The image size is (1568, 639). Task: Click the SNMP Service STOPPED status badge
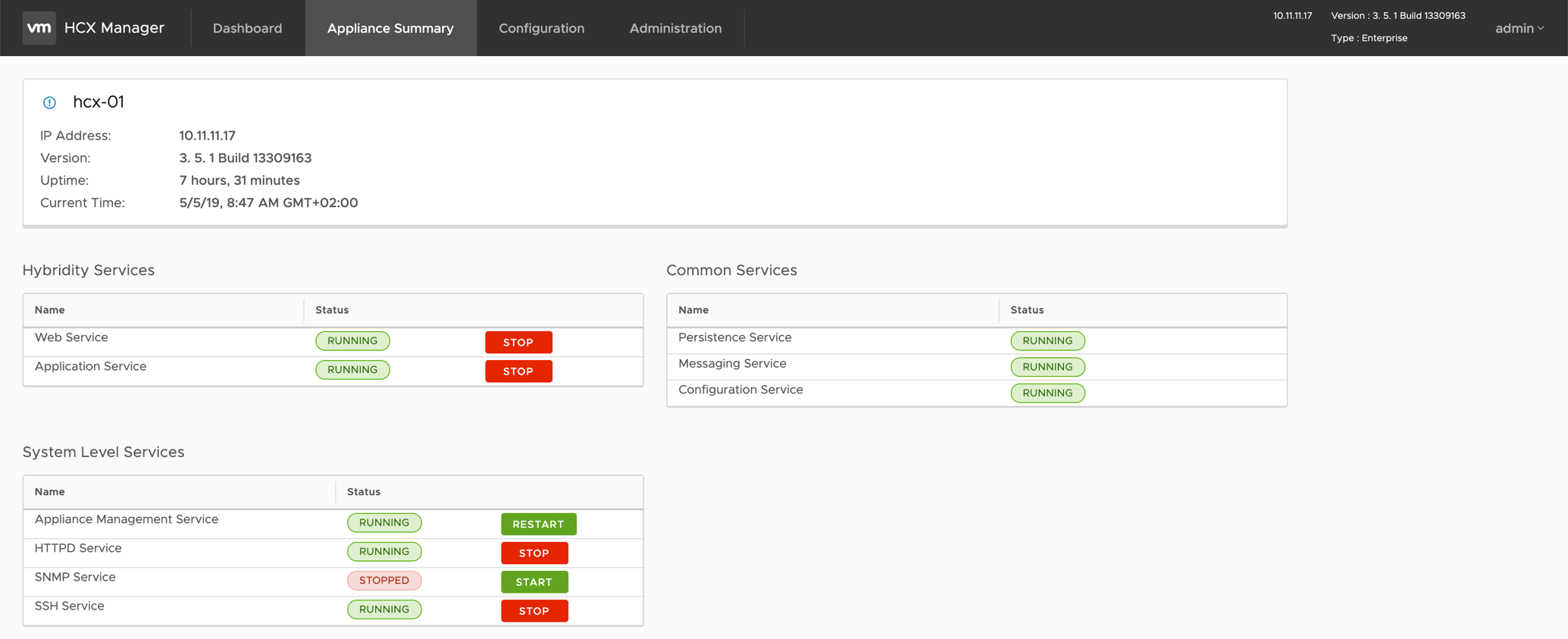tap(384, 581)
